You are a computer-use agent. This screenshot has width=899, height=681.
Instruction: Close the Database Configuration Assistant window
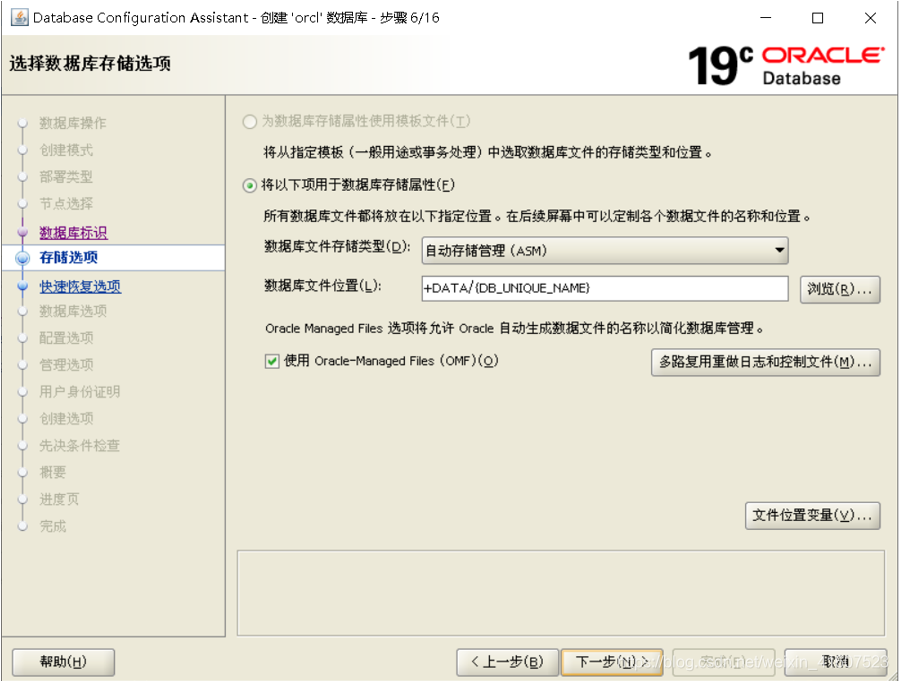(870, 18)
